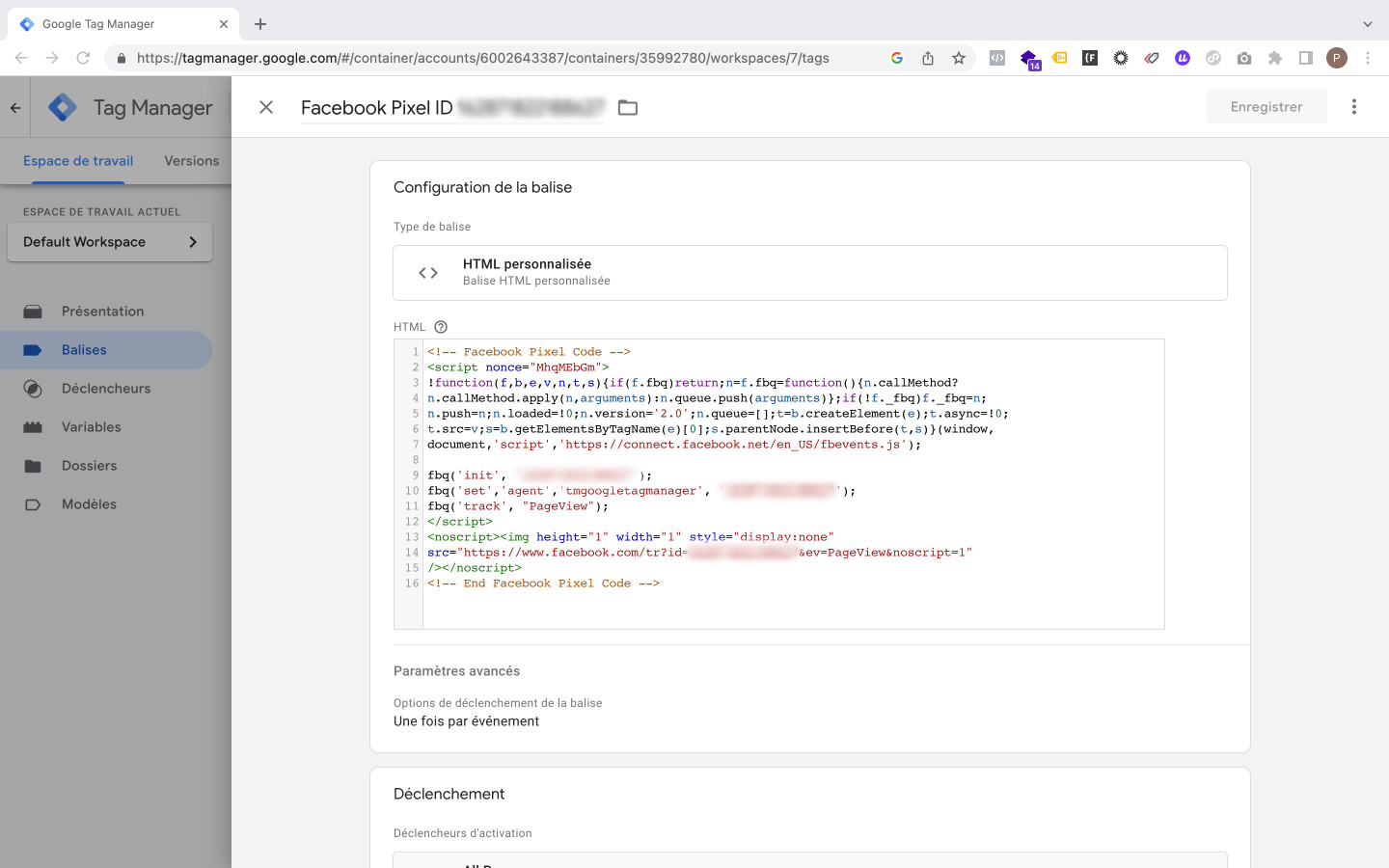Click 'Une fois par événement' text
The image size is (1389, 868).
point(466,721)
